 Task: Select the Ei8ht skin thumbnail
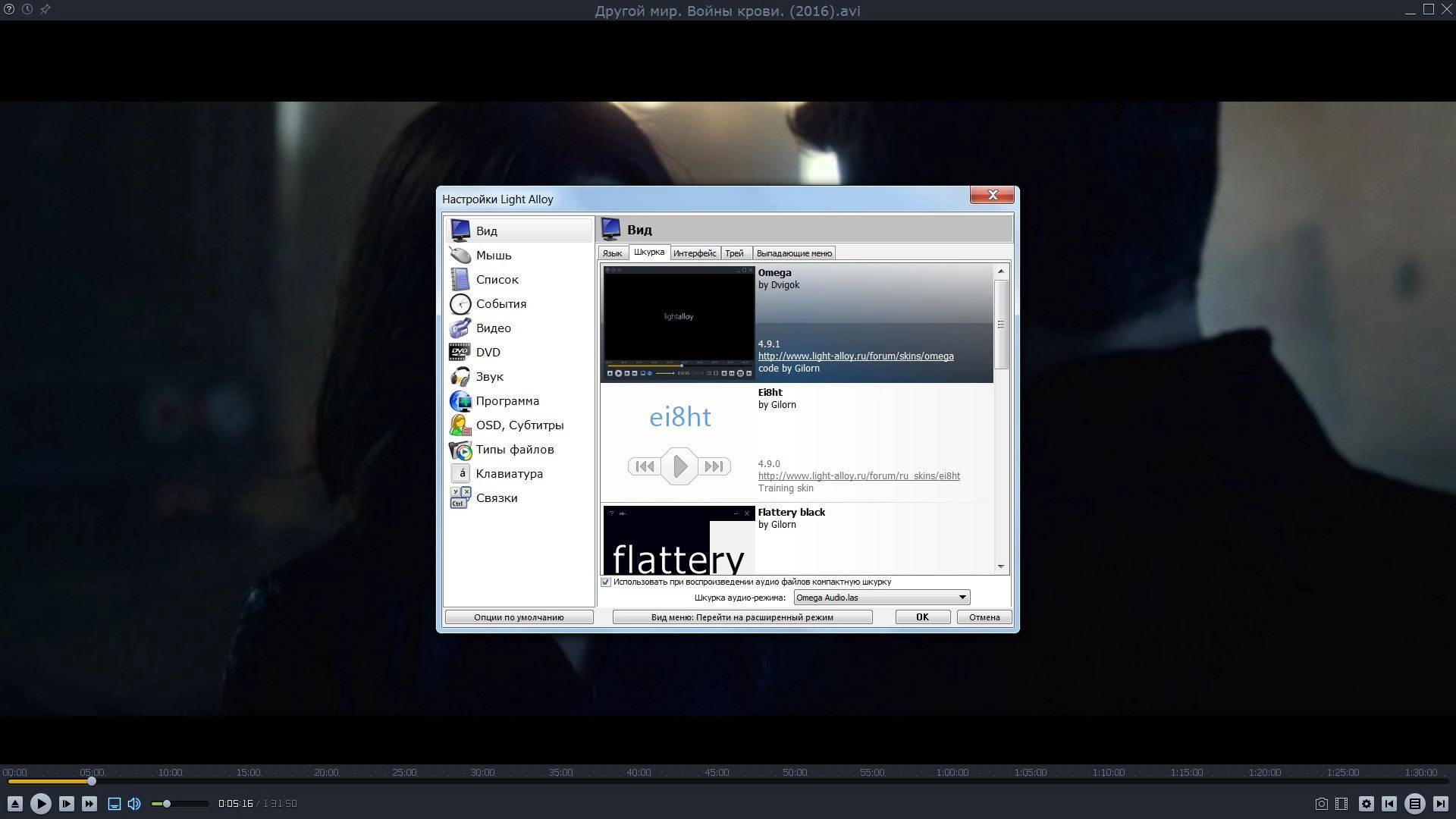pyautogui.click(x=679, y=443)
